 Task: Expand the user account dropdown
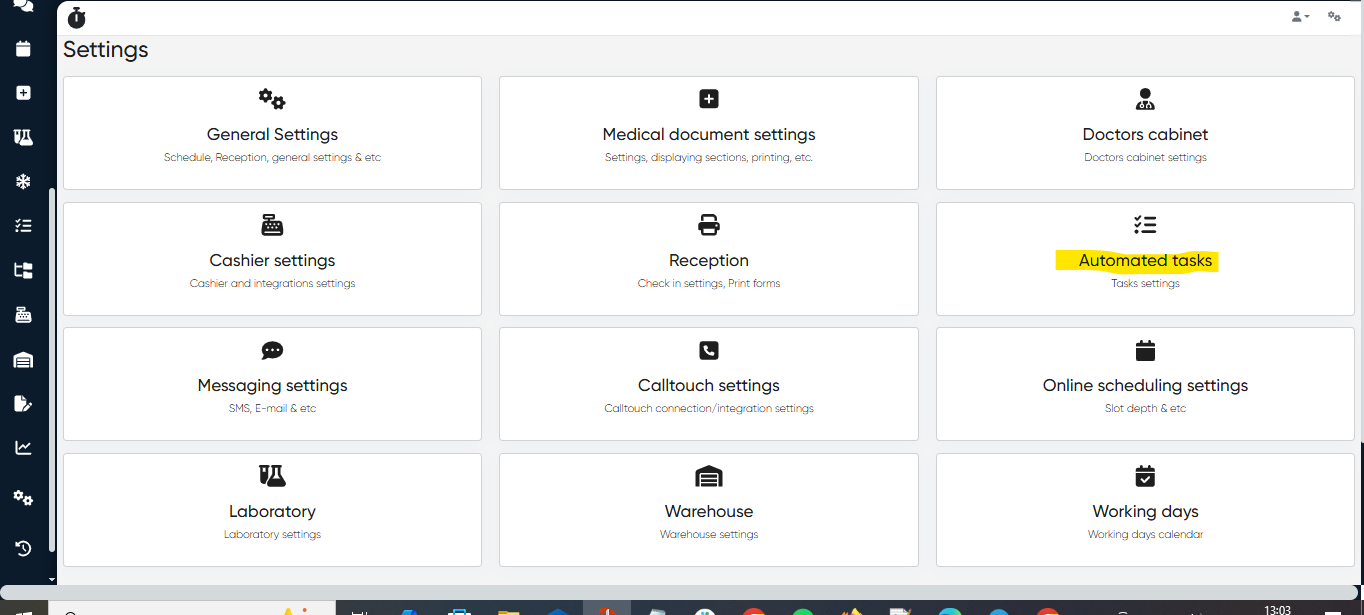click(1300, 16)
